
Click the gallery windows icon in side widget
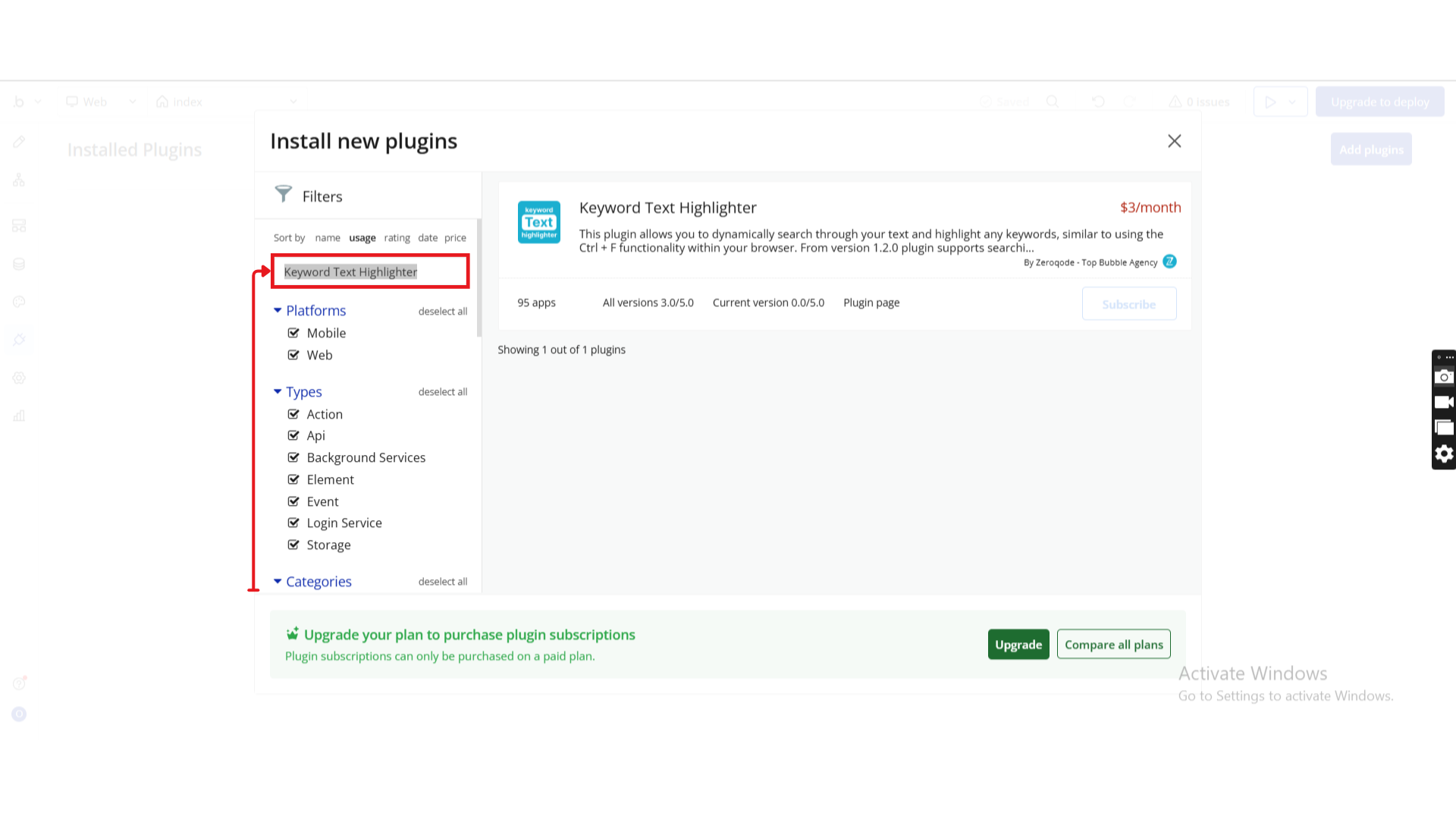point(1444,428)
